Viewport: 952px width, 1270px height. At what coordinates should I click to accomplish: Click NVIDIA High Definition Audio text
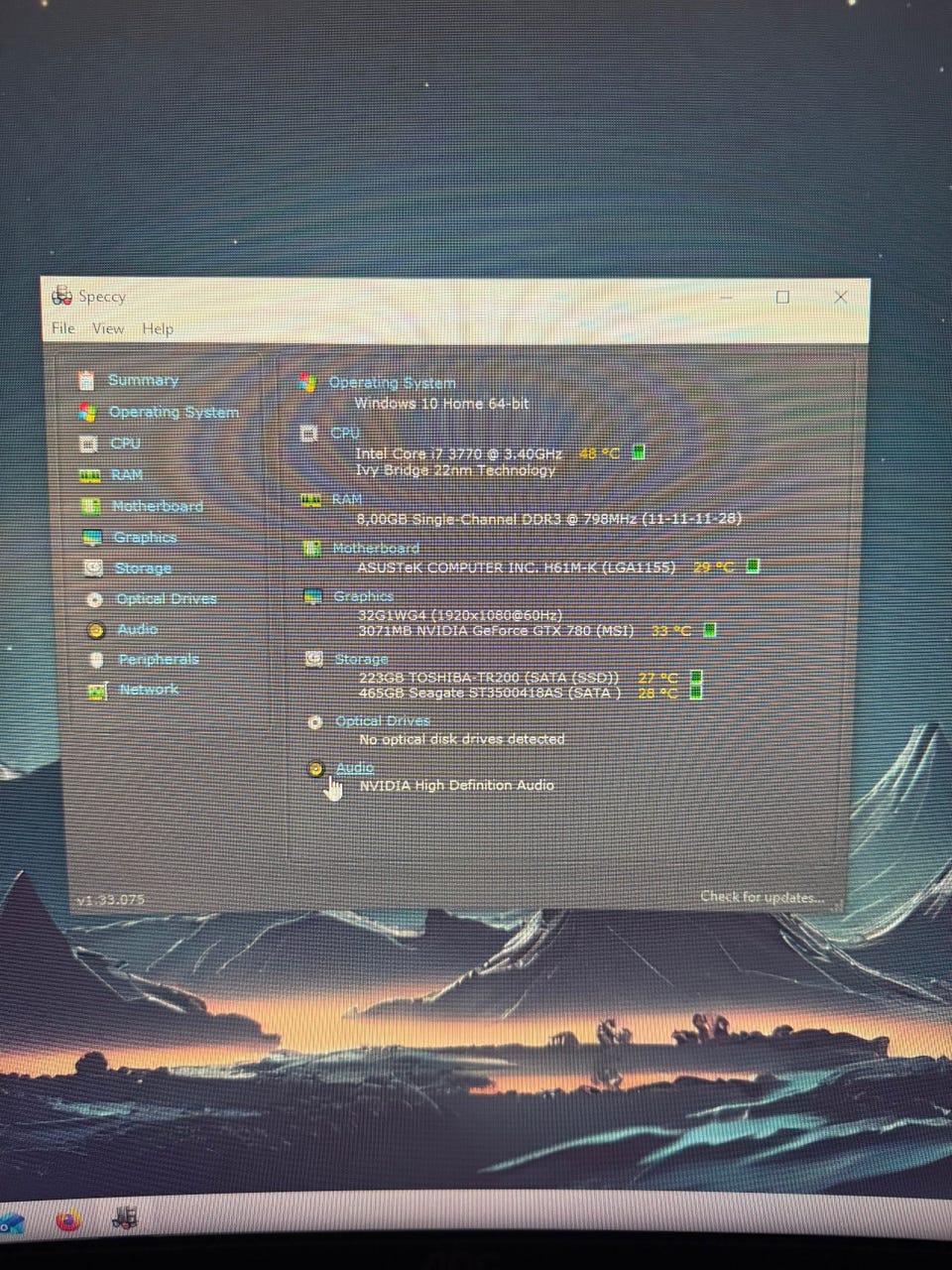pos(456,785)
